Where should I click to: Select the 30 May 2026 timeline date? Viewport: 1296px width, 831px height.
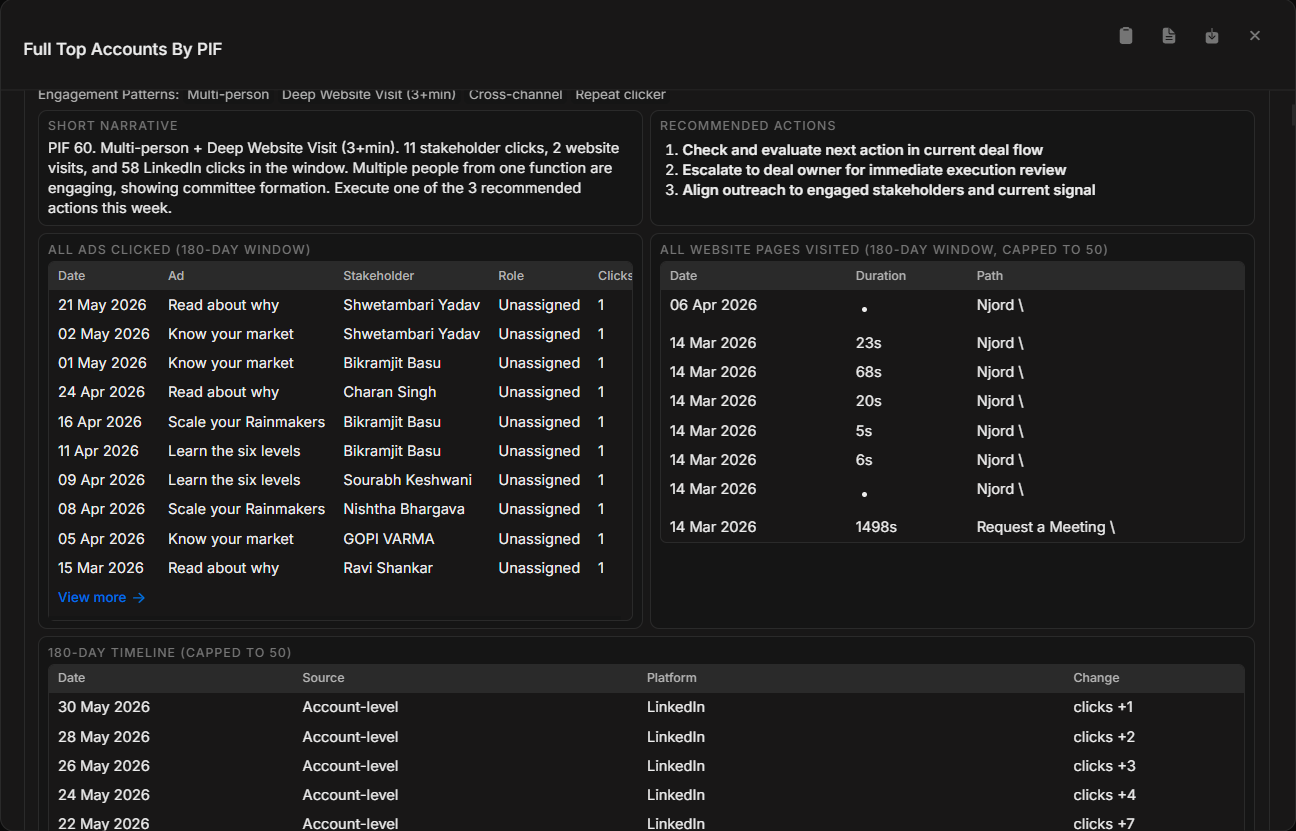pos(104,707)
